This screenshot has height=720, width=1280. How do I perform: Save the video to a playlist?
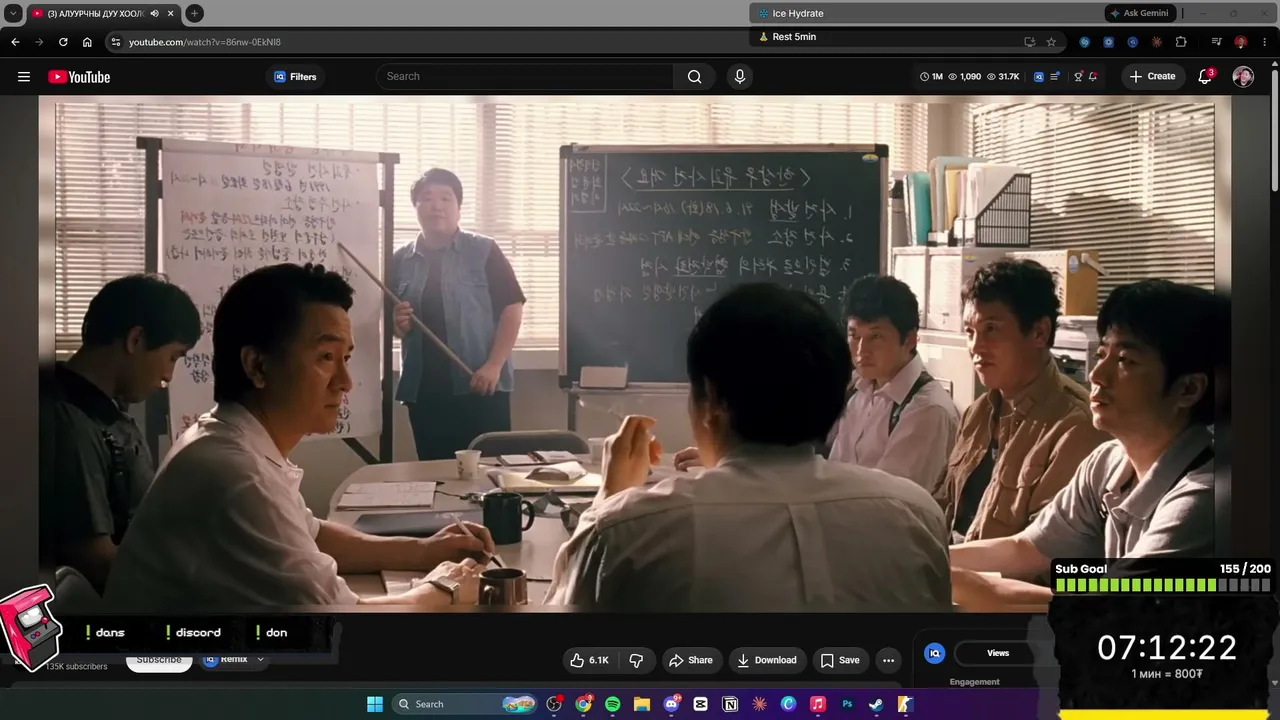(840, 660)
